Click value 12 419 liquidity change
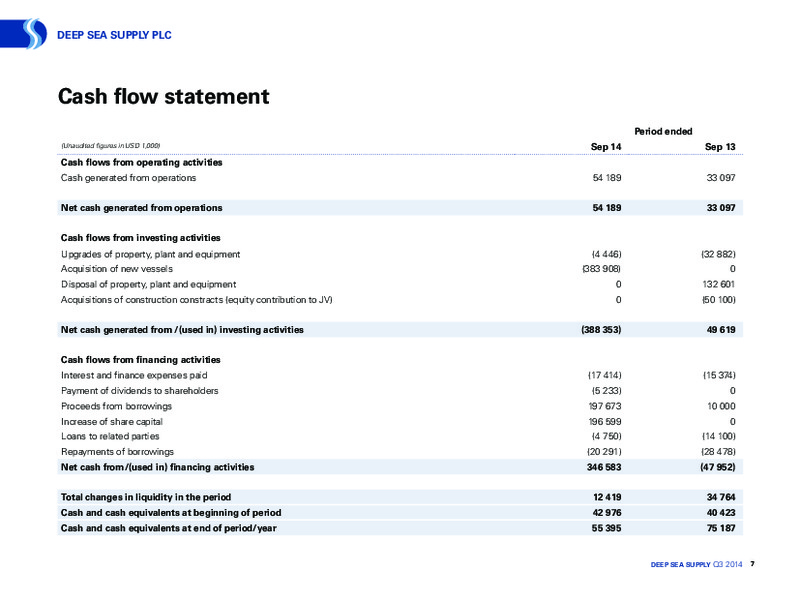 pyautogui.click(x=607, y=497)
